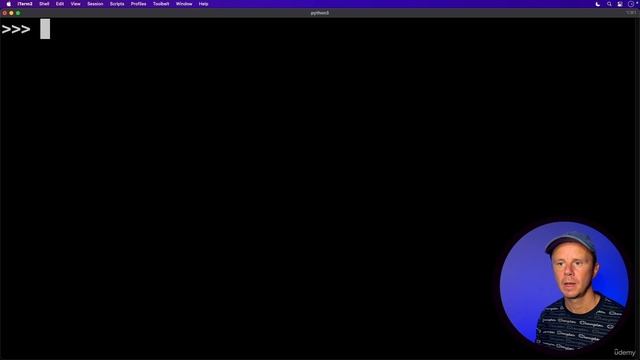The image size is (640, 360).
Task: Click the terminal cursor block
Action: pyautogui.click(x=45, y=29)
